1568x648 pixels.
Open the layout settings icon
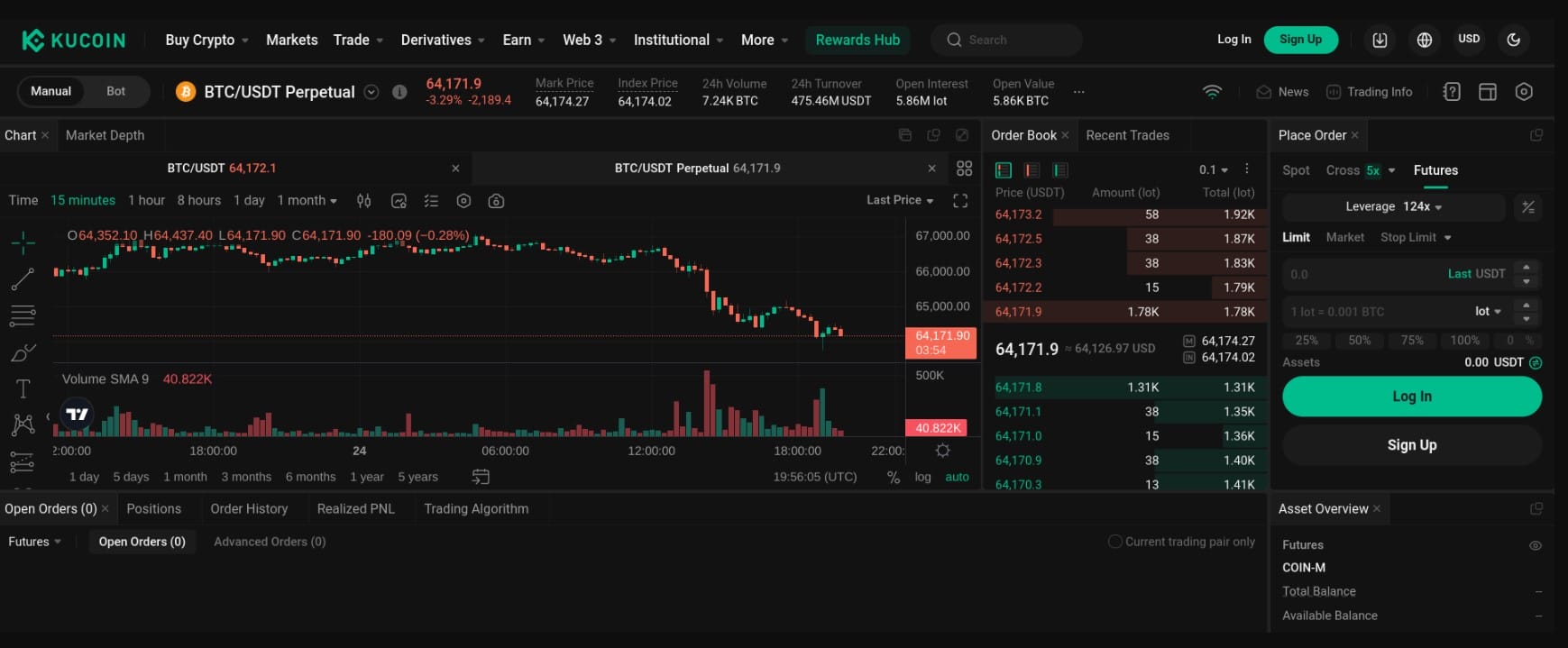click(1488, 92)
